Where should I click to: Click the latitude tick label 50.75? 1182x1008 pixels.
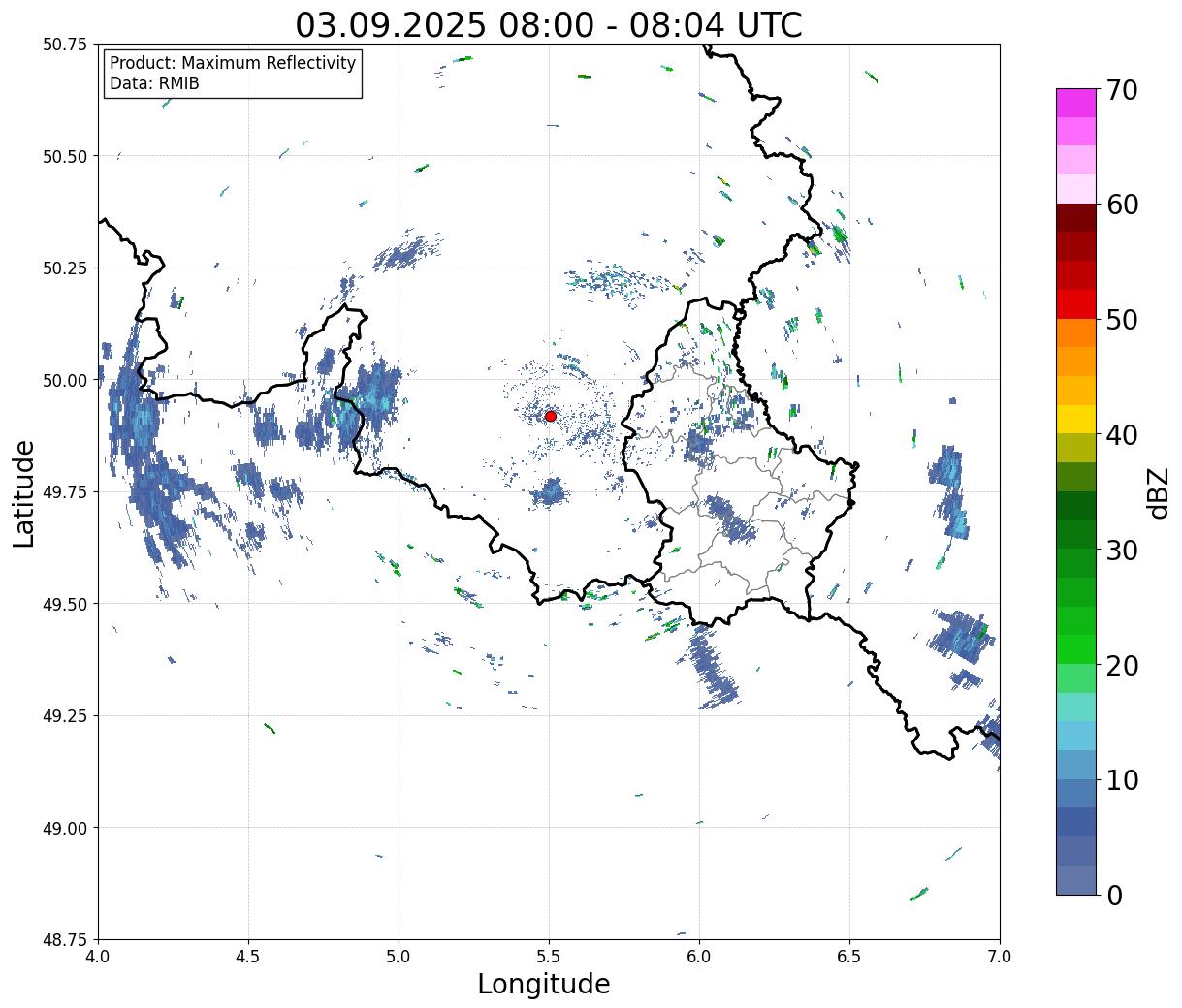65,45
